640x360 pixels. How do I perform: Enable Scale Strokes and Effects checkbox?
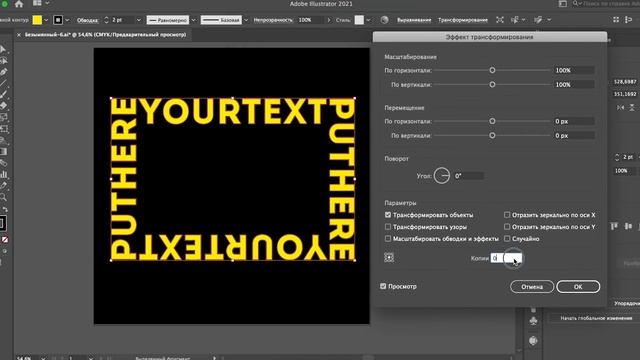(x=388, y=238)
